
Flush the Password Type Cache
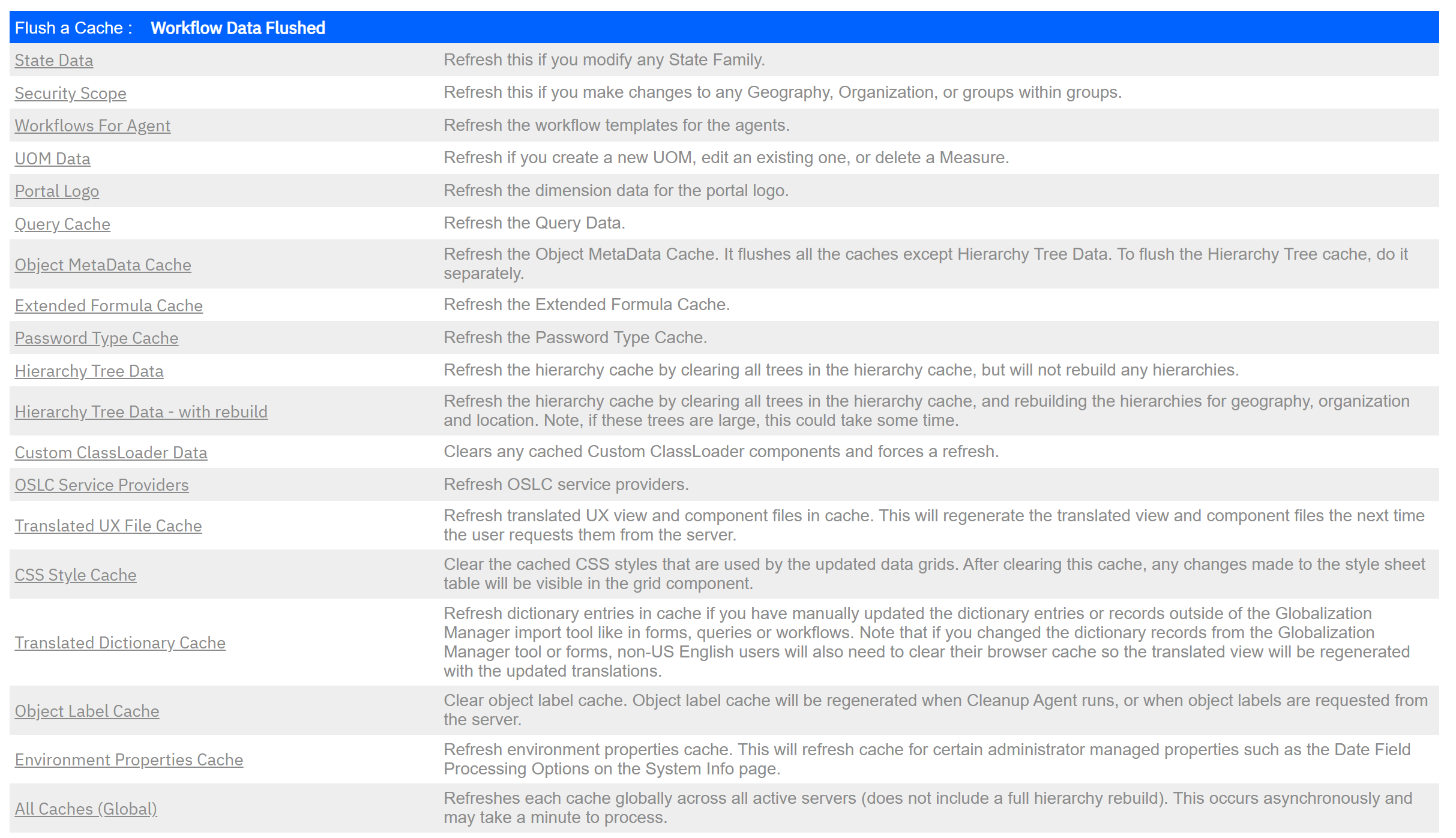96,338
